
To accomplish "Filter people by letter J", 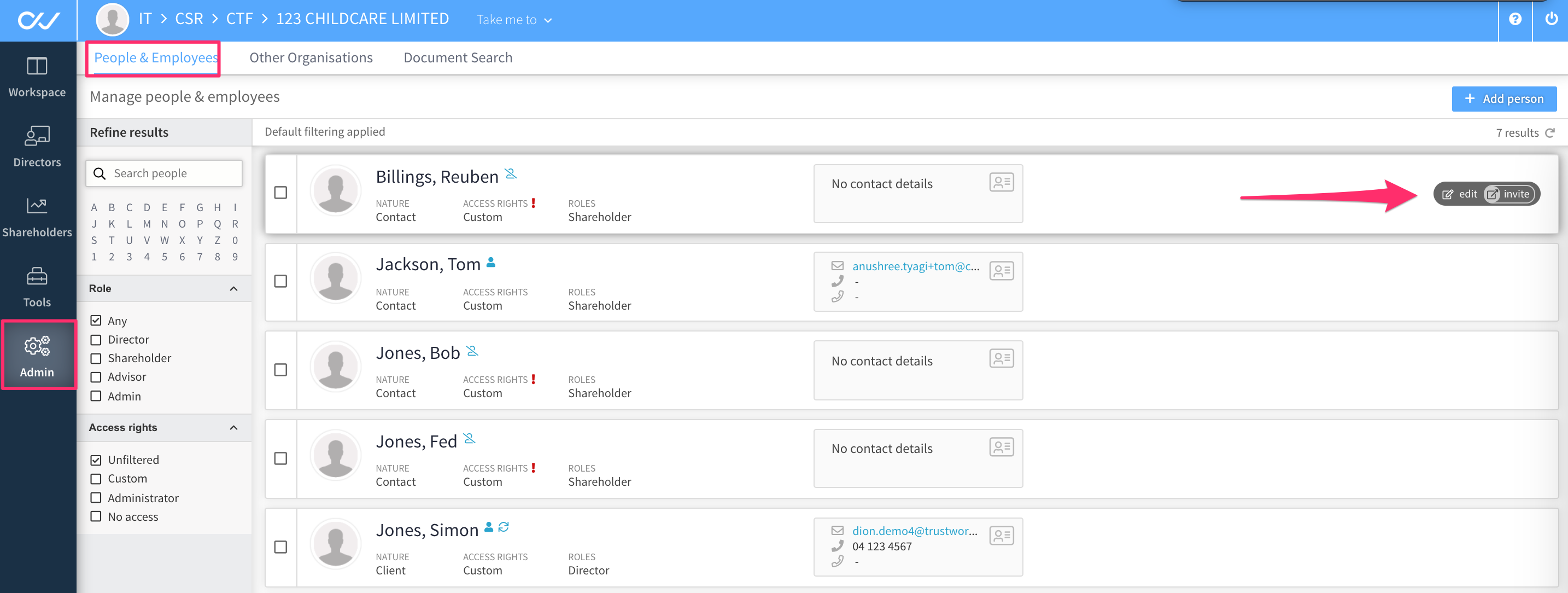I will [x=93, y=224].
